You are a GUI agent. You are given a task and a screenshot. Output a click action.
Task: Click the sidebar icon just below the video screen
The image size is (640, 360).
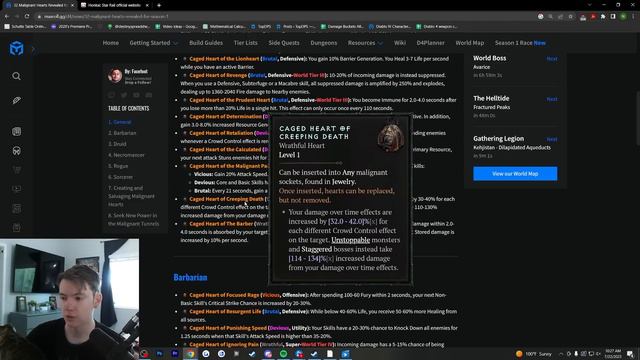(16, 209)
